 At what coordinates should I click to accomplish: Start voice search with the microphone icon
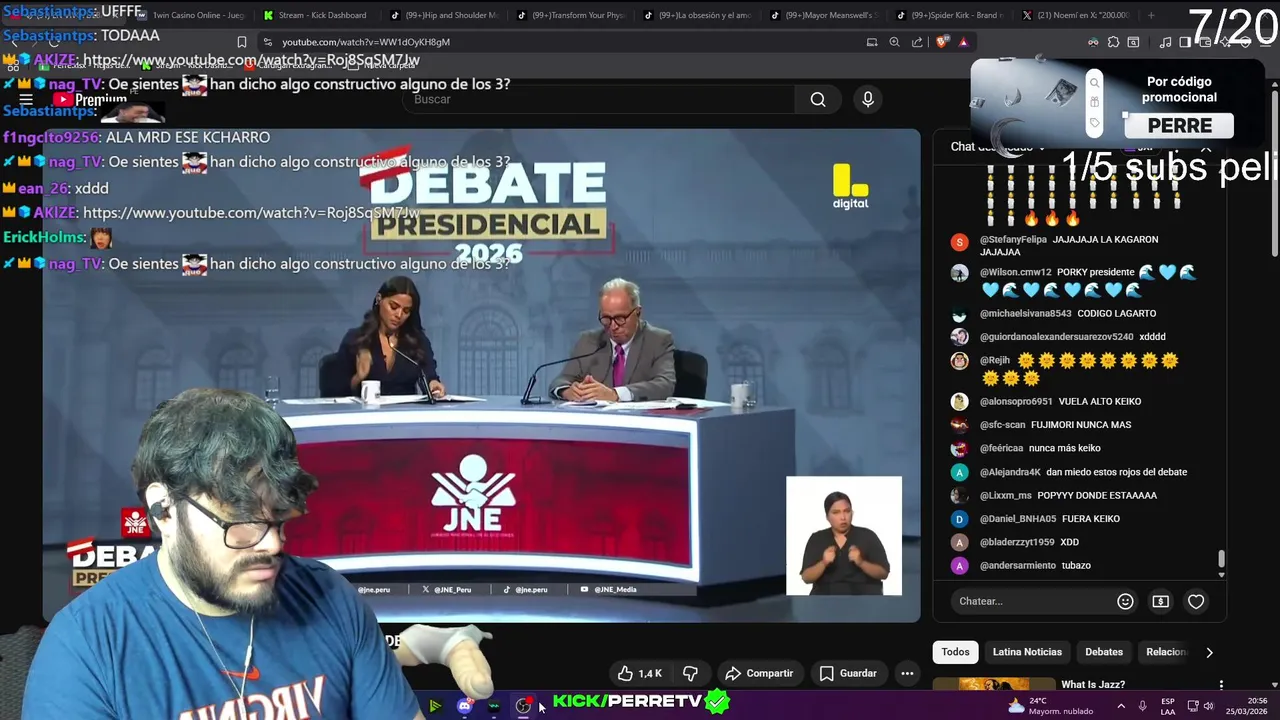point(868,99)
